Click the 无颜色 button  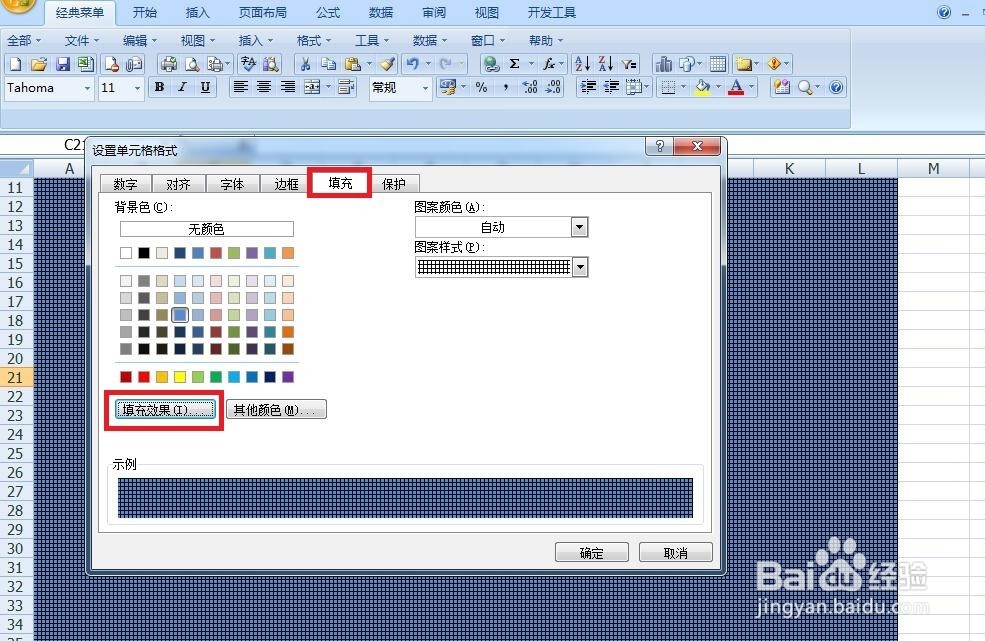(x=207, y=229)
